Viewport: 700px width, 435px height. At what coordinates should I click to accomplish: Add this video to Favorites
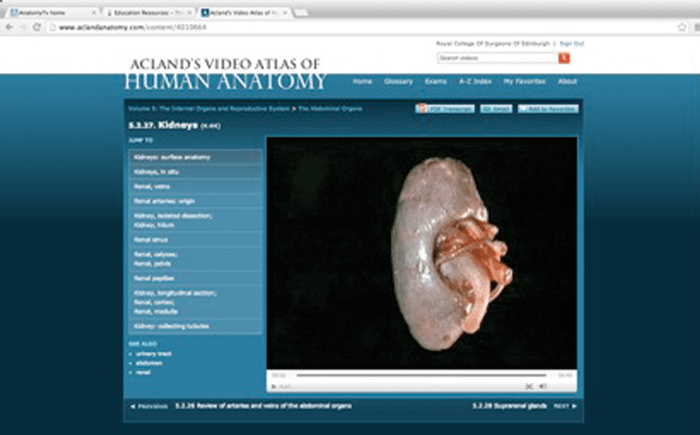click(x=547, y=108)
